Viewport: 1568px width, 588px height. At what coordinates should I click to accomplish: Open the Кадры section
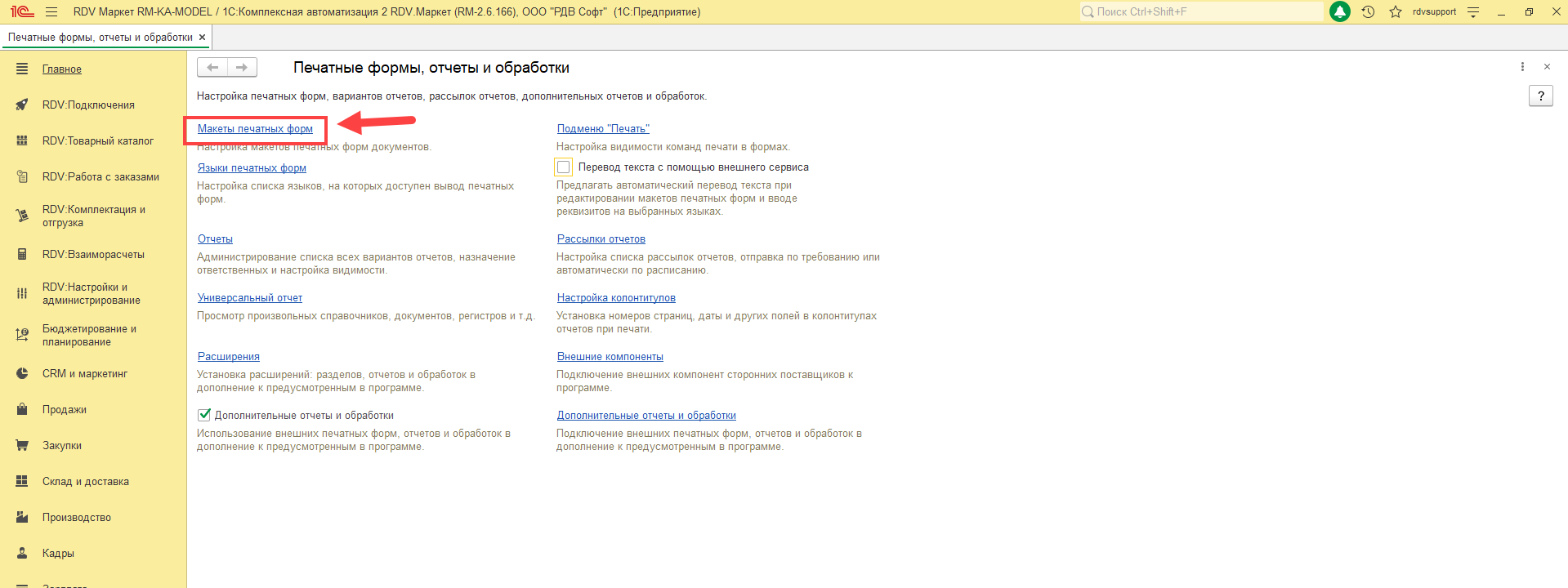pyautogui.click(x=58, y=554)
